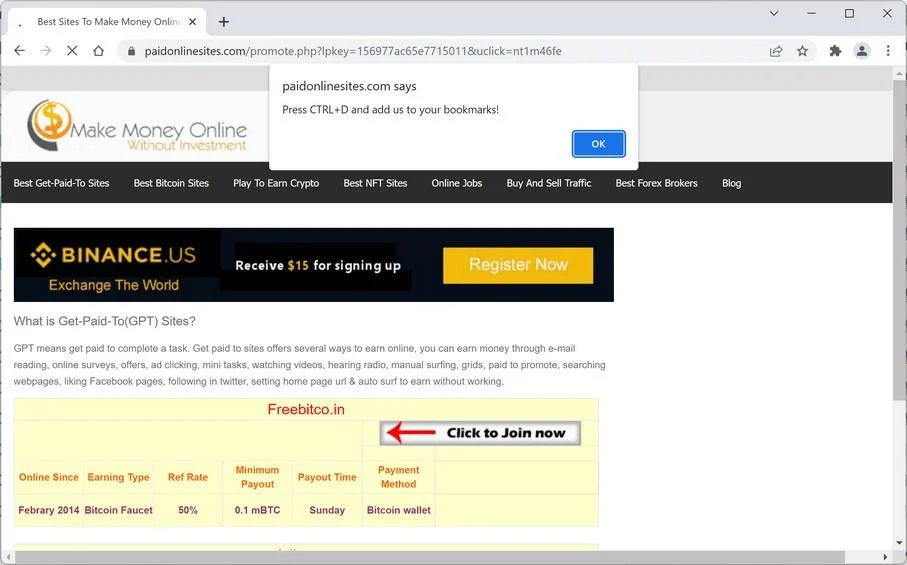Click the Register Now button
Screen dimensions: 907x565
[518, 265]
